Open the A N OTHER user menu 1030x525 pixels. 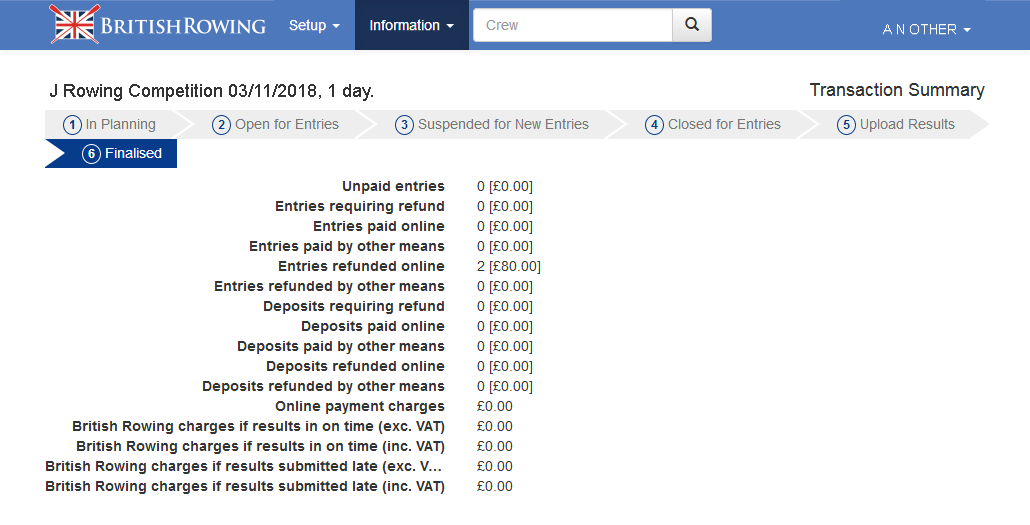tap(926, 29)
